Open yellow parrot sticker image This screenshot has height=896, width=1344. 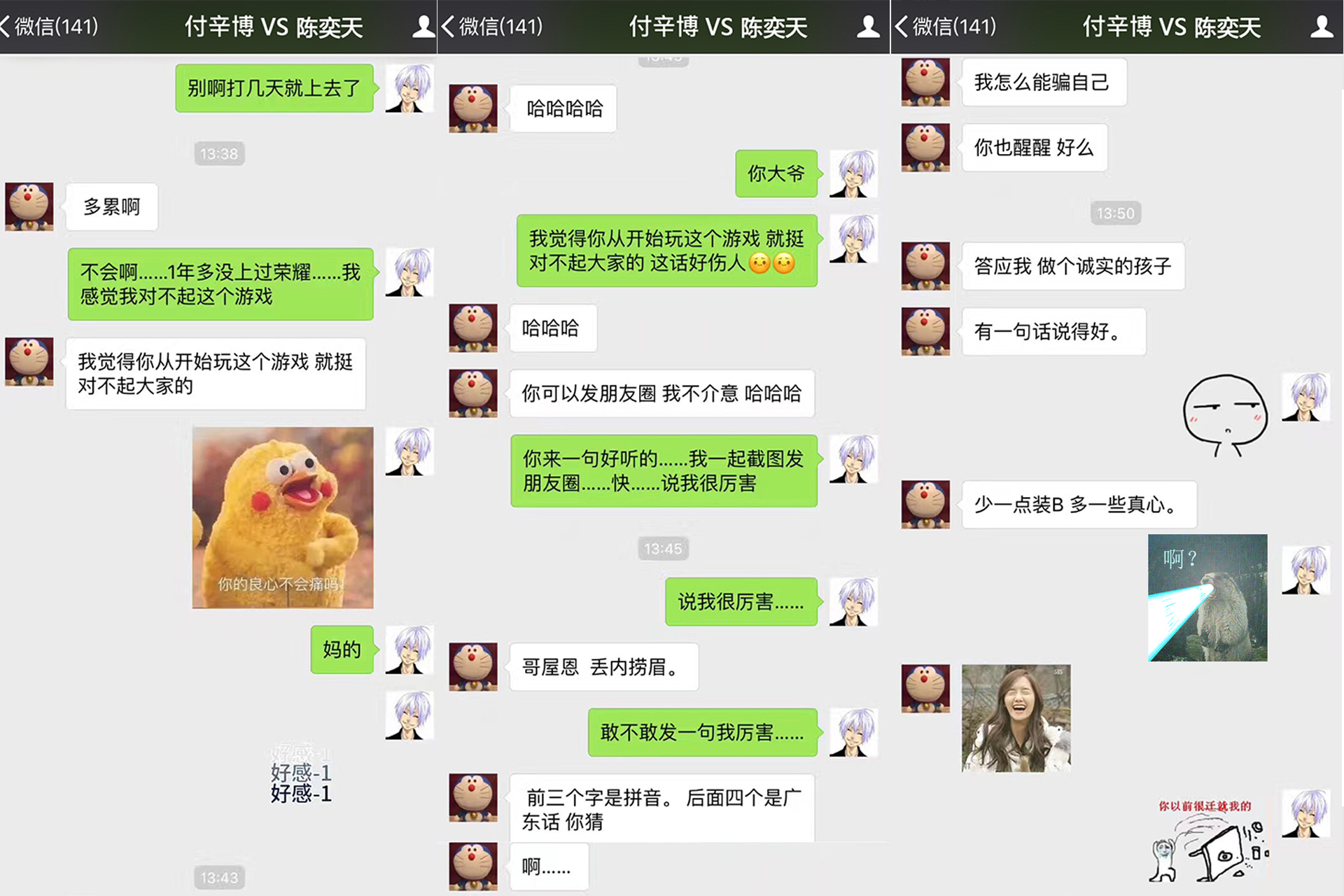point(283,517)
